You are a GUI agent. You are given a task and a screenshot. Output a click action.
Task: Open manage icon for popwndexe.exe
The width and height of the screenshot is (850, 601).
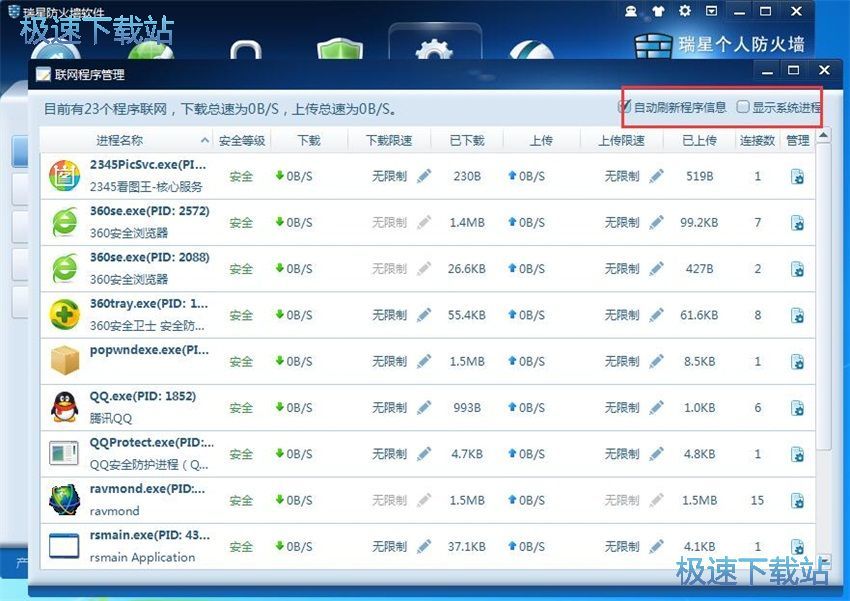[x=797, y=362]
